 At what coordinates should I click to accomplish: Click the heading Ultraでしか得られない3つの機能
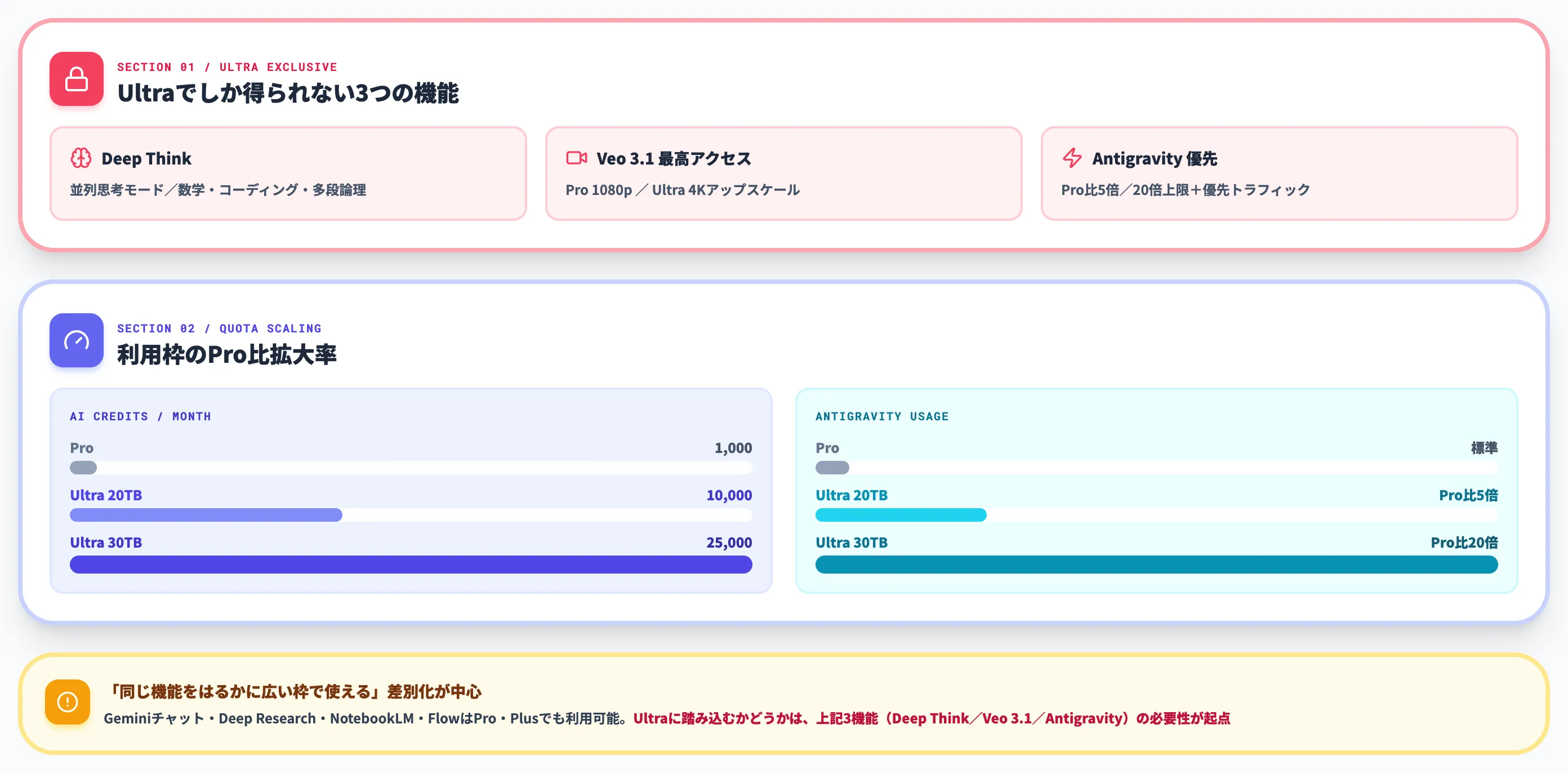tap(288, 93)
